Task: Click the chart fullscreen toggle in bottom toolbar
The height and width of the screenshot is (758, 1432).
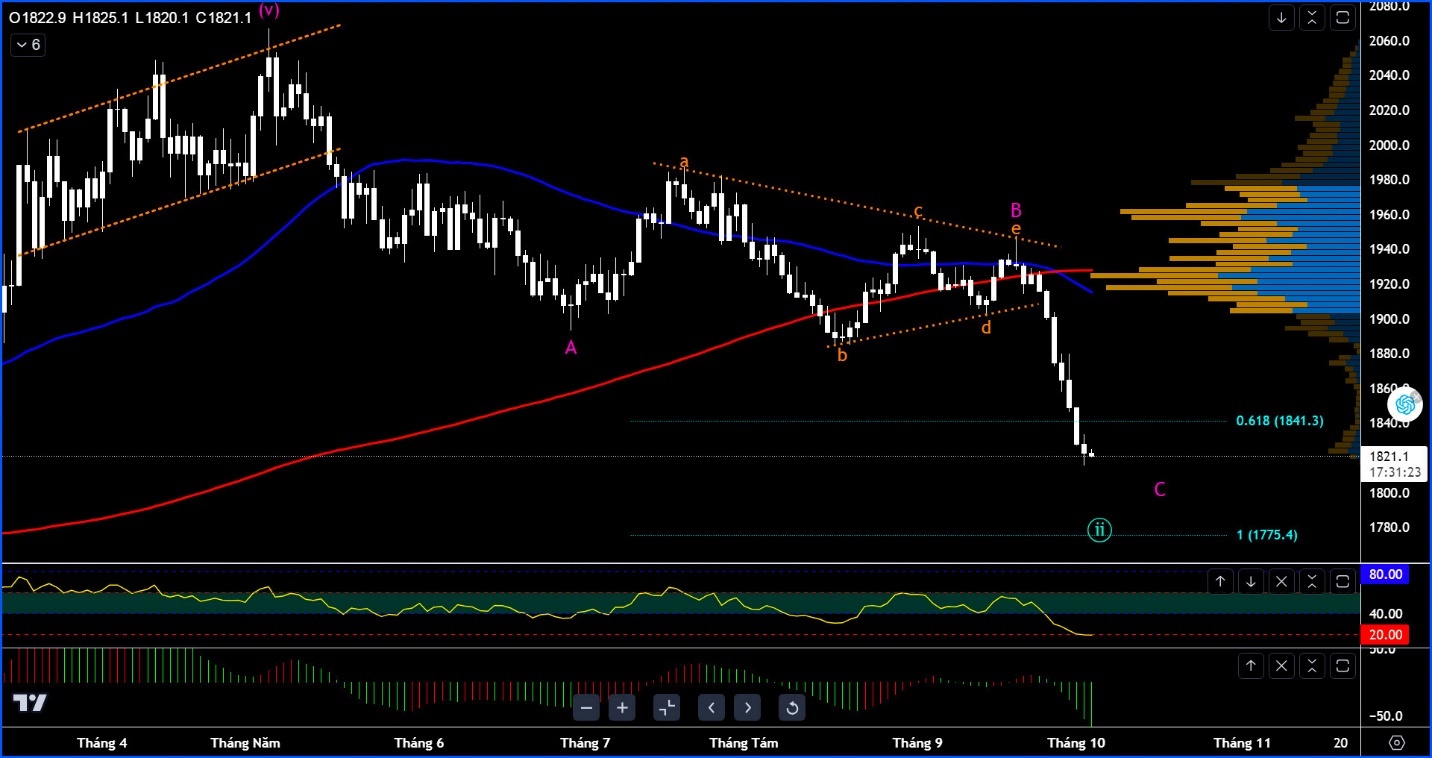Action: coord(666,708)
